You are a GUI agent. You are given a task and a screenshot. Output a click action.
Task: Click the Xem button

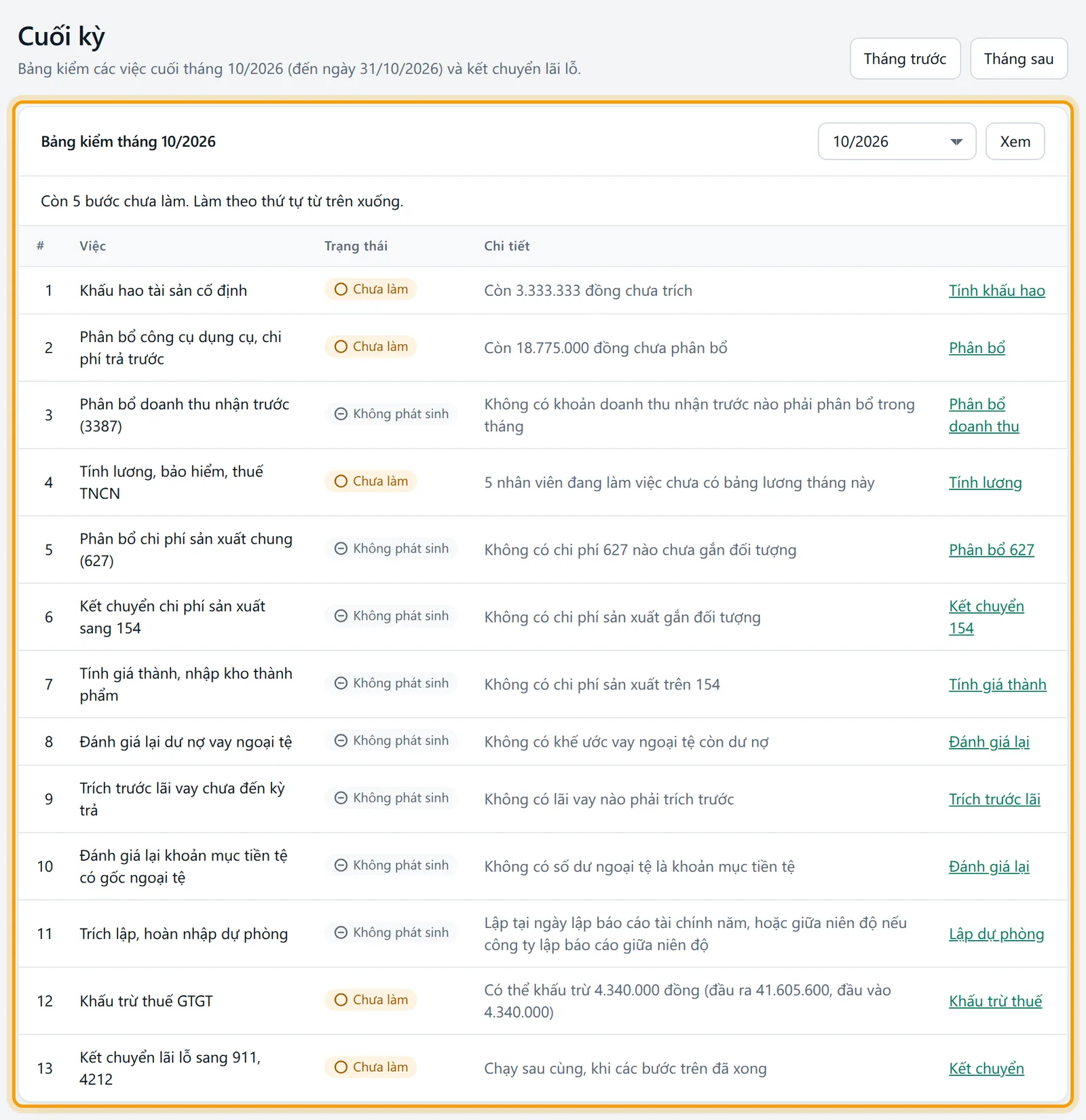(x=1015, y=141)
